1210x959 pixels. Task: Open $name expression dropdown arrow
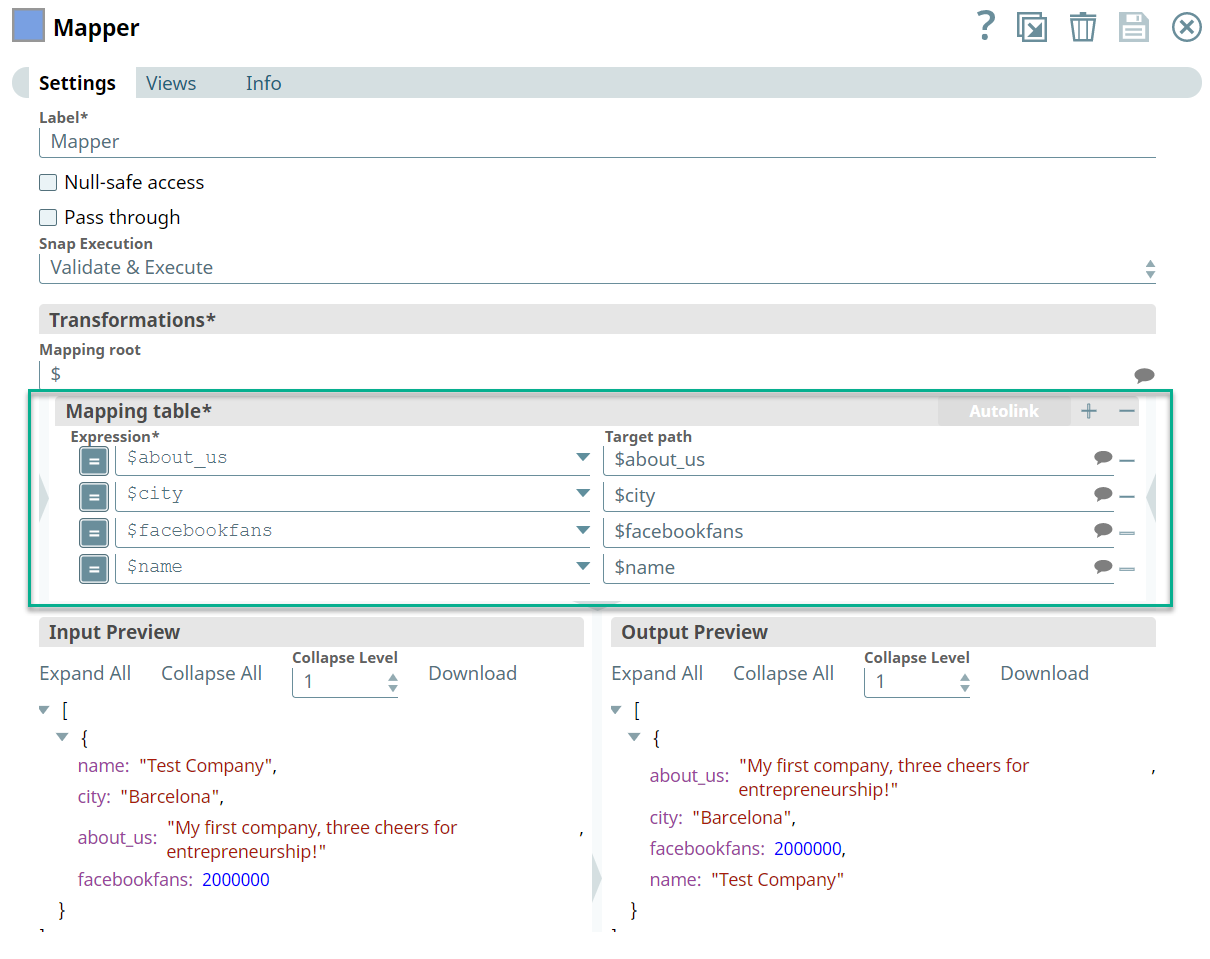pyautogui.click(x=583, y=566)
